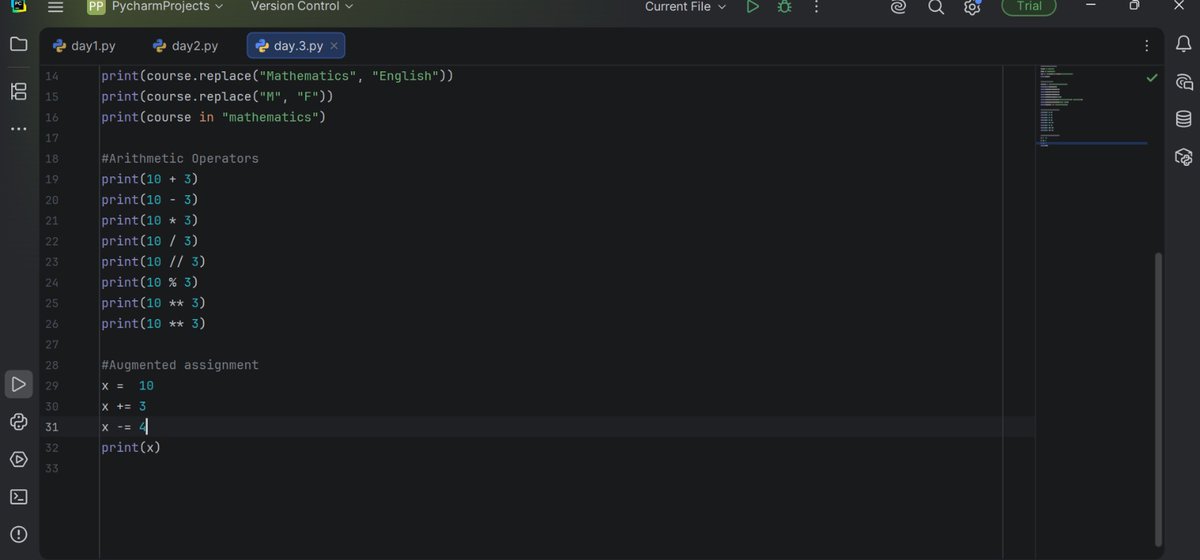Viewport: 1200px width, 560px height.
Task: Click the "English" string on line 14
Action: 405,76
